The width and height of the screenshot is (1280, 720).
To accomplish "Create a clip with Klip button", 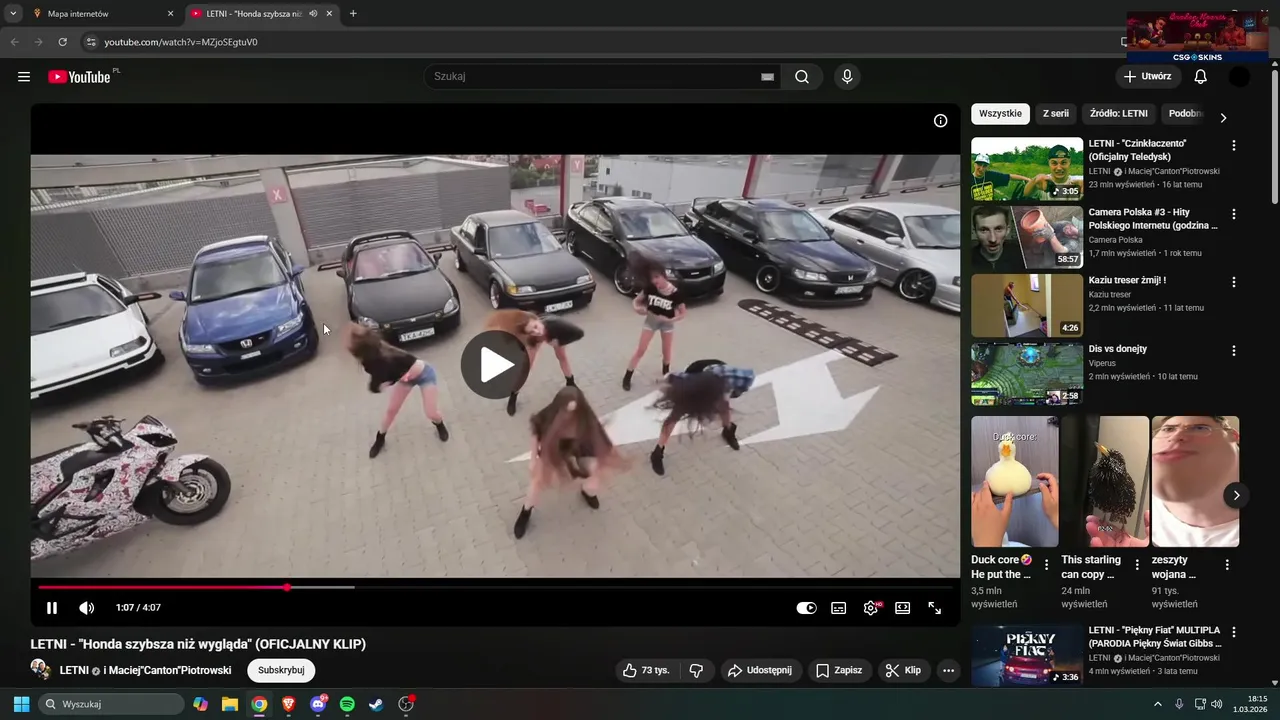I will coord(903,670).
